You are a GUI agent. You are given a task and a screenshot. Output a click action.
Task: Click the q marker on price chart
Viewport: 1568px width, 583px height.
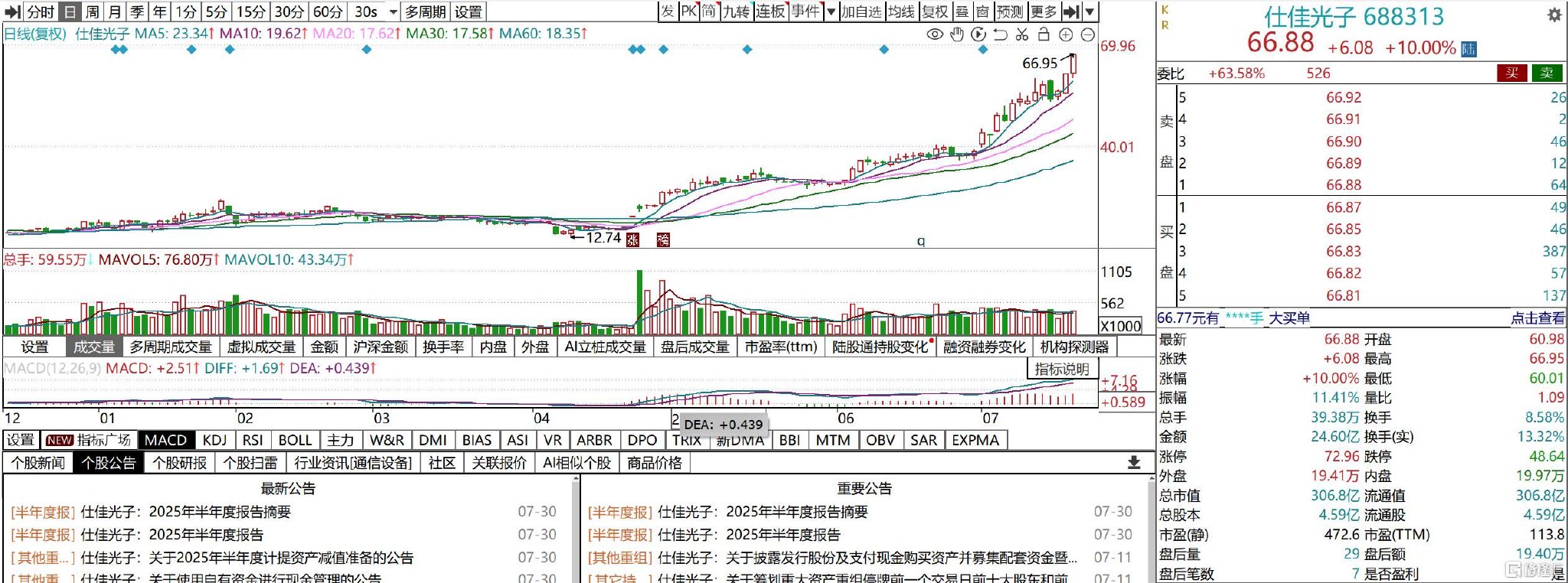click(921, 241)
